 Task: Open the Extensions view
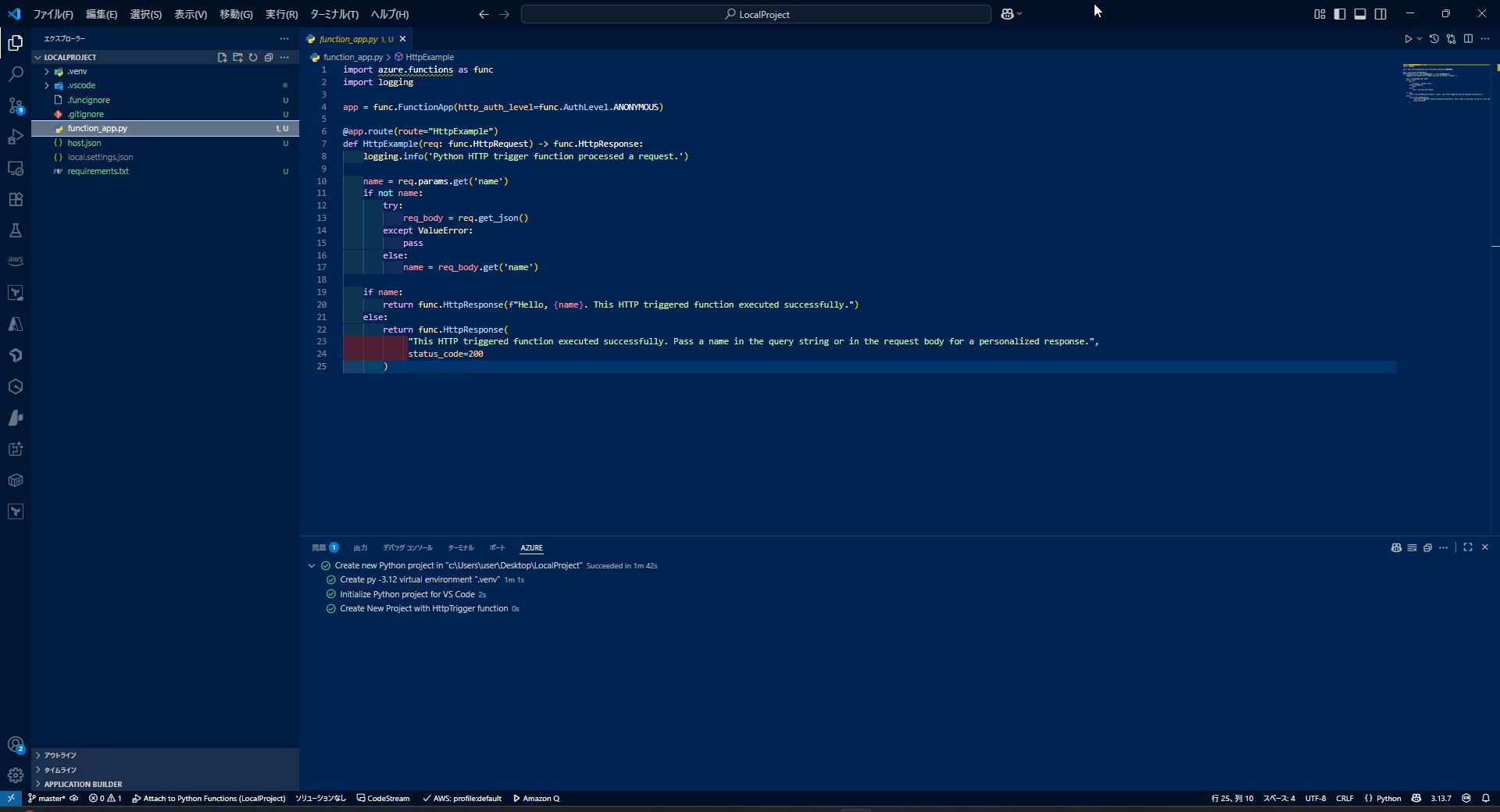(x=16, y=199)
